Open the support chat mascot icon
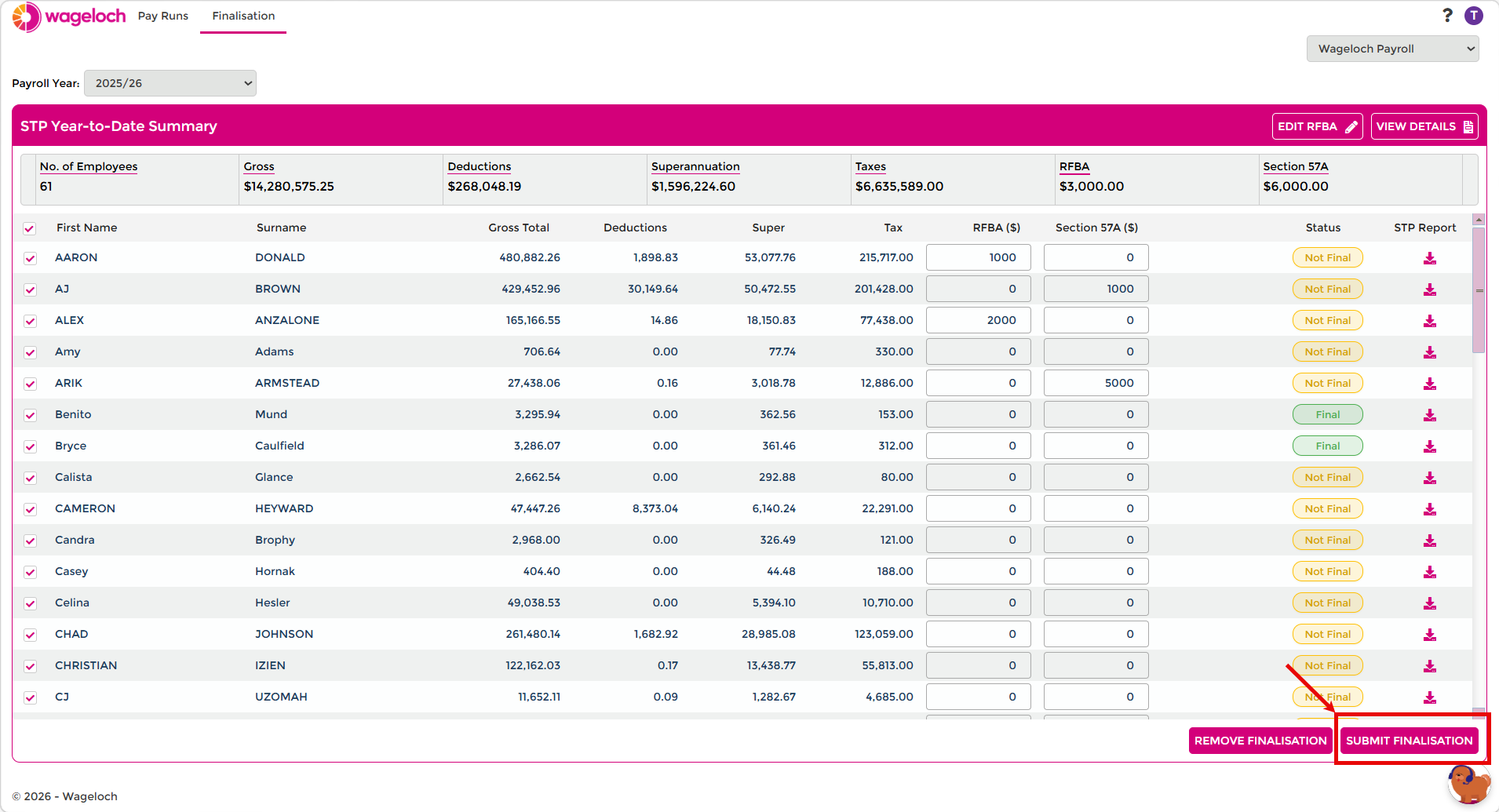1499x812 pixels. tap(1469, 784)
